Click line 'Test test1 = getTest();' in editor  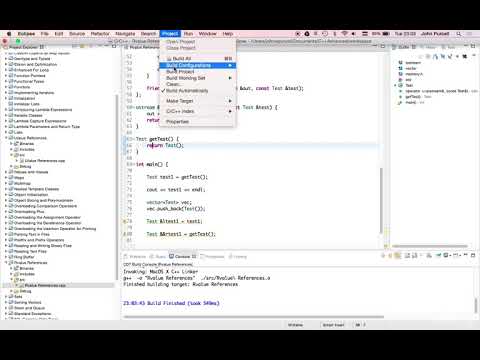point(177,177)
